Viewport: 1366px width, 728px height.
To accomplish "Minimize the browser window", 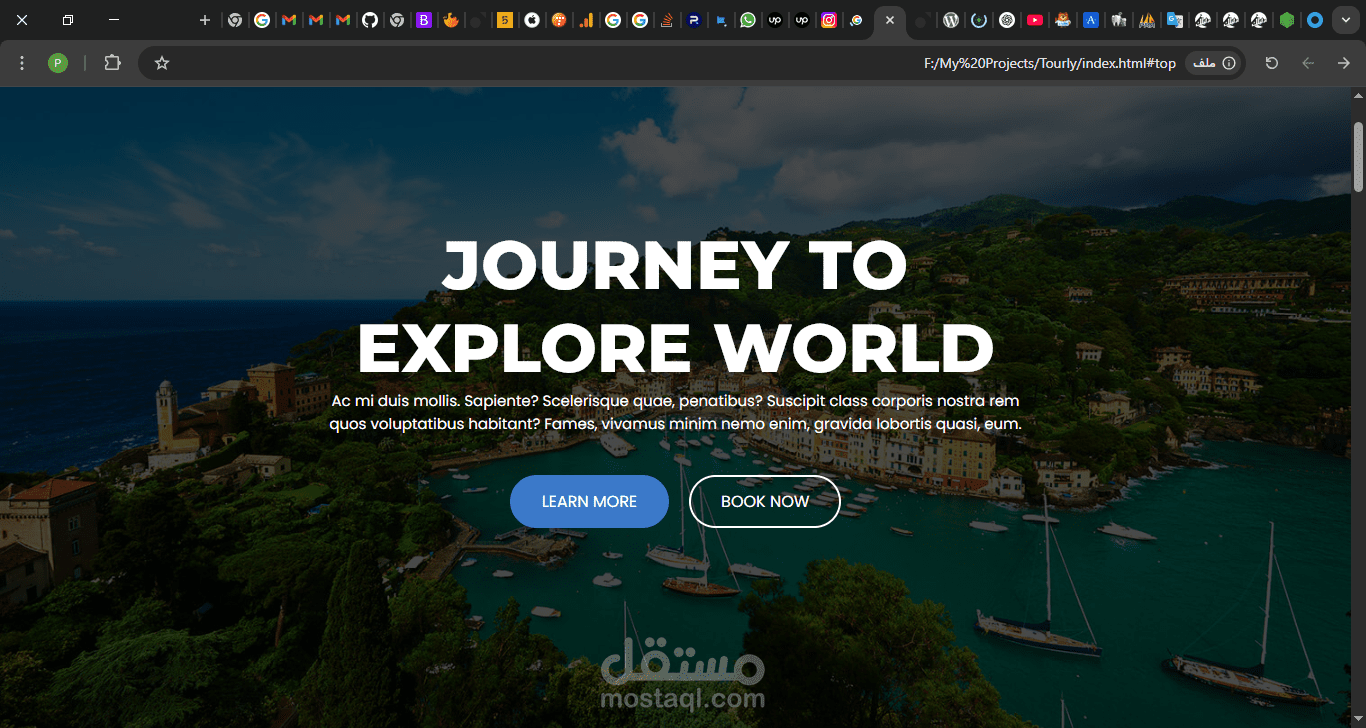I will point(114,20).
